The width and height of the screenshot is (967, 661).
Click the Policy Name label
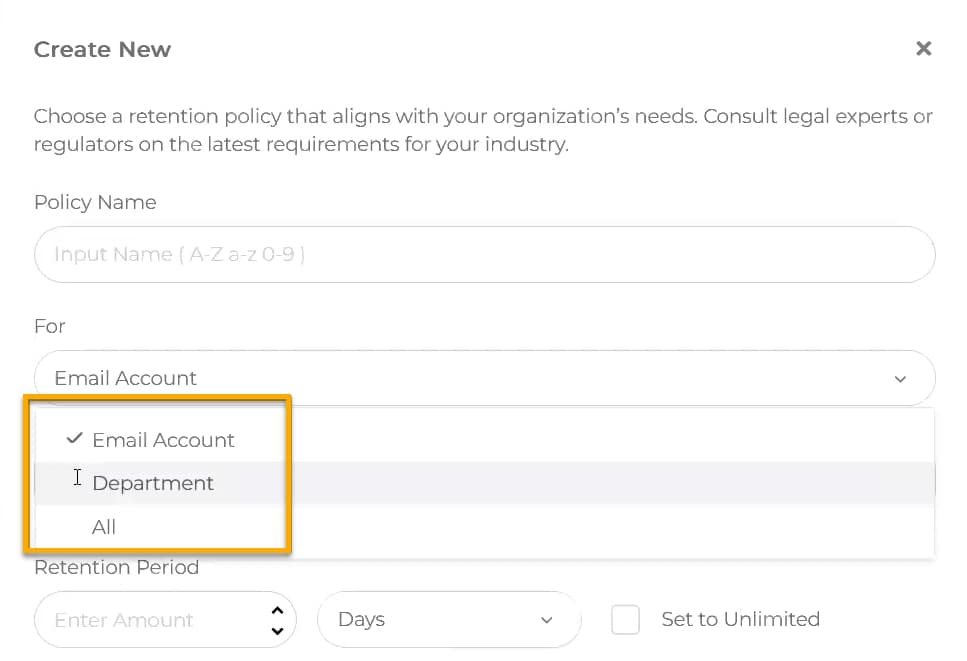click(x=95, y=202)
